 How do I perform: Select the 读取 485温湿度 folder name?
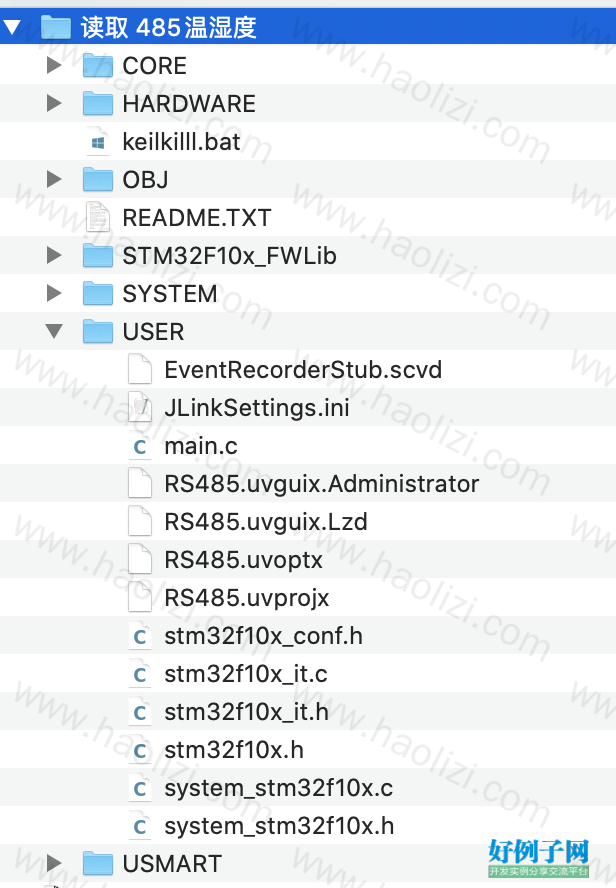[x=169, y=27]
